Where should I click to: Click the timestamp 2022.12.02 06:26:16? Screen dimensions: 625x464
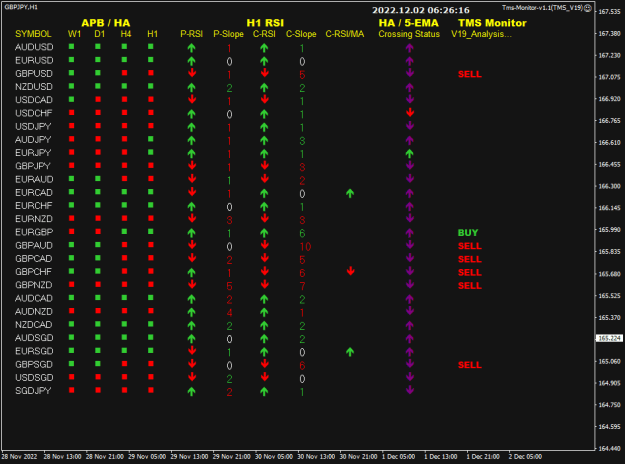pos(421,10)
